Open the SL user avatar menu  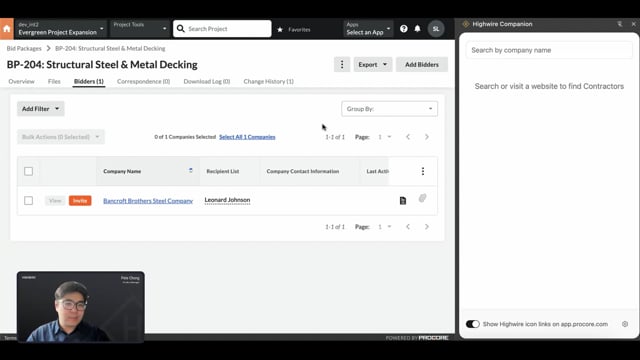click(x=436, y=29)
